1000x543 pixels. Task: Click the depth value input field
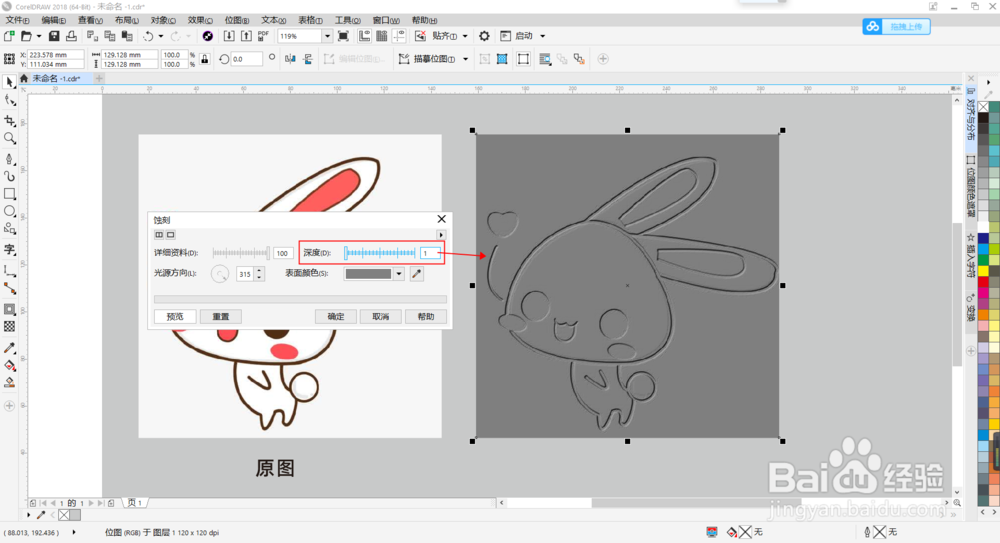430,253
